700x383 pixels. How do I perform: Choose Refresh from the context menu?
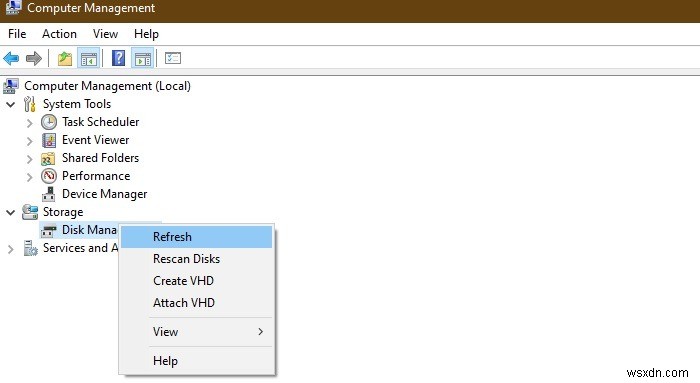(x=196, y=237)
